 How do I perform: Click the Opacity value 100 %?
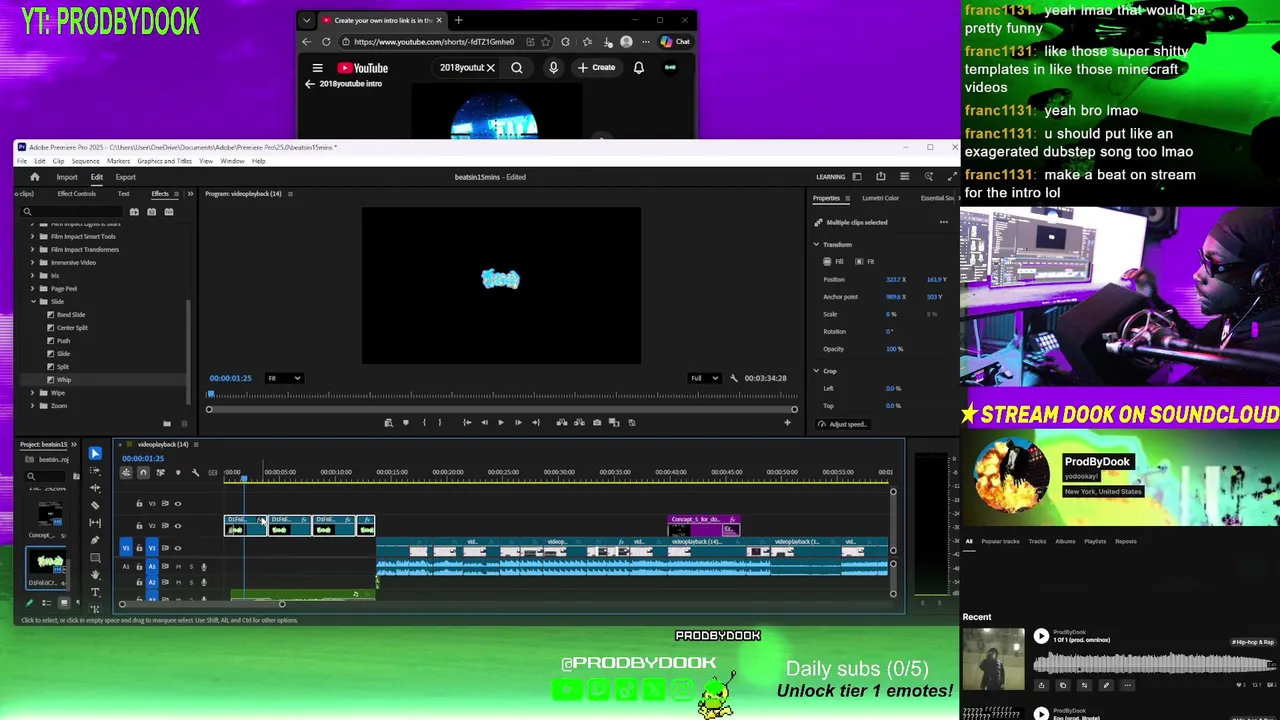(894, 349)
